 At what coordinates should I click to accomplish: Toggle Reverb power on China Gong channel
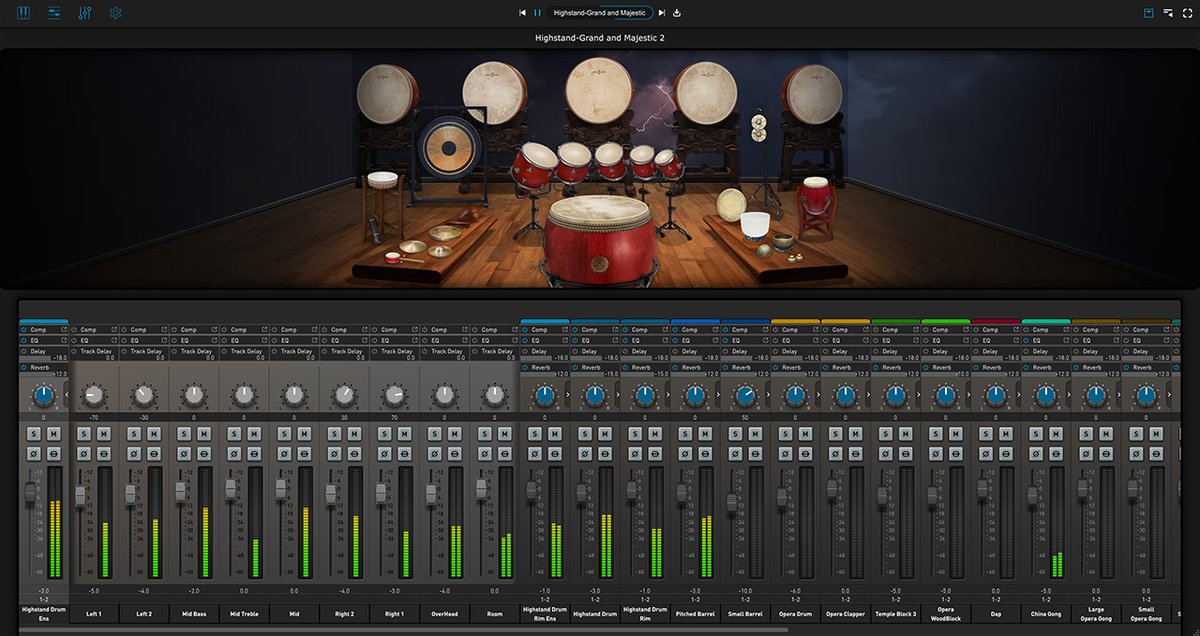pyautogui.click(x=1024, y=367)
